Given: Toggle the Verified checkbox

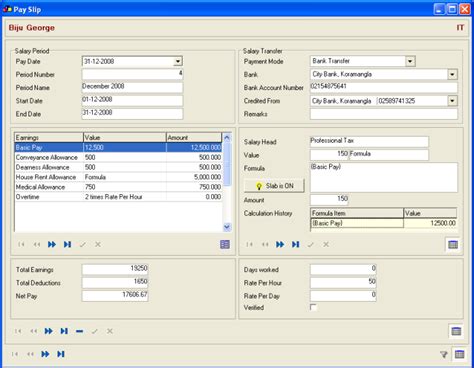Looking at the screenshot, I should tap(313, 307).
